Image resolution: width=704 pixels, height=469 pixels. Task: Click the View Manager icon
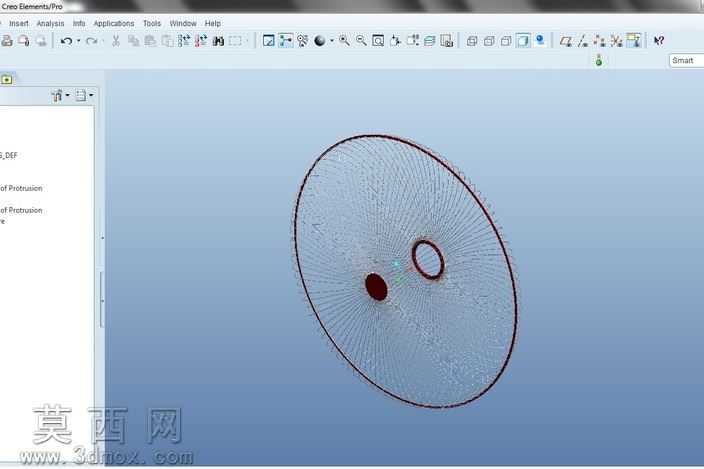pyautogui.click(x=447, y=41)
